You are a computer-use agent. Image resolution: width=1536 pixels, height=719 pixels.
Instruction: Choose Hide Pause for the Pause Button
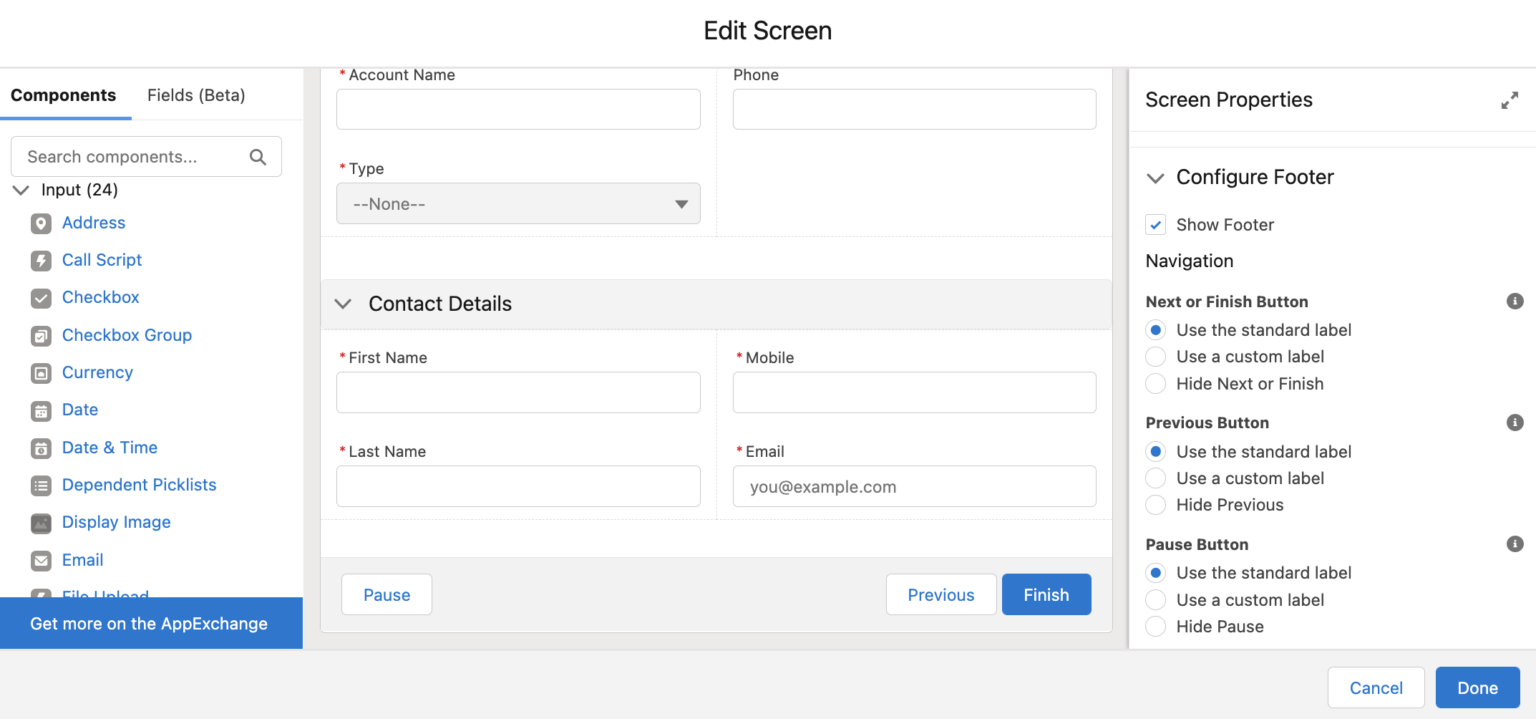tap(1155, 626)
